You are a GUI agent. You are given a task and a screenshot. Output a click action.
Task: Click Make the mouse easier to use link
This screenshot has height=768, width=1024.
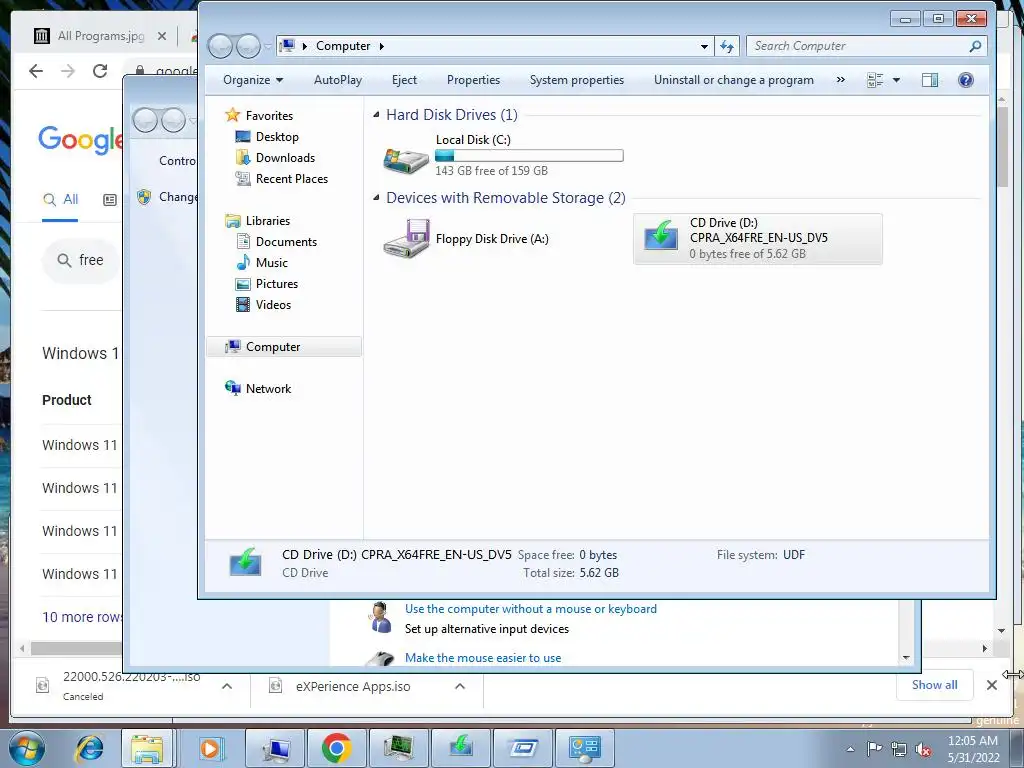(483, 658)
